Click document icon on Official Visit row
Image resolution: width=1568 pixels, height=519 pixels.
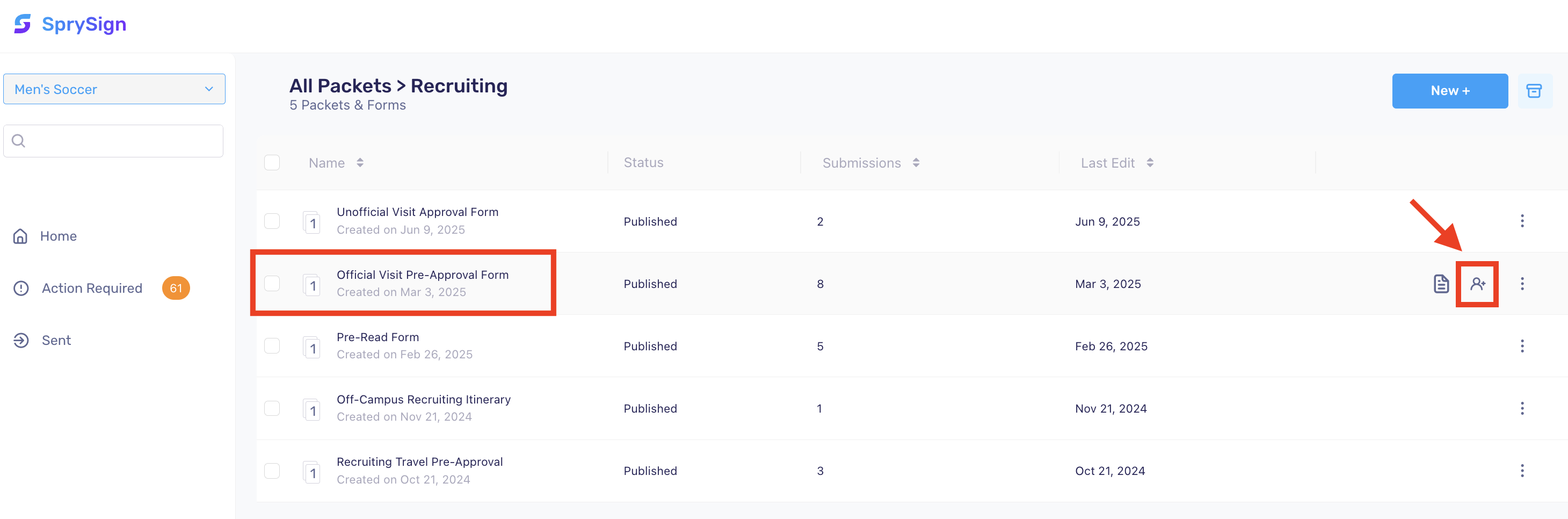coord(1441,284)
